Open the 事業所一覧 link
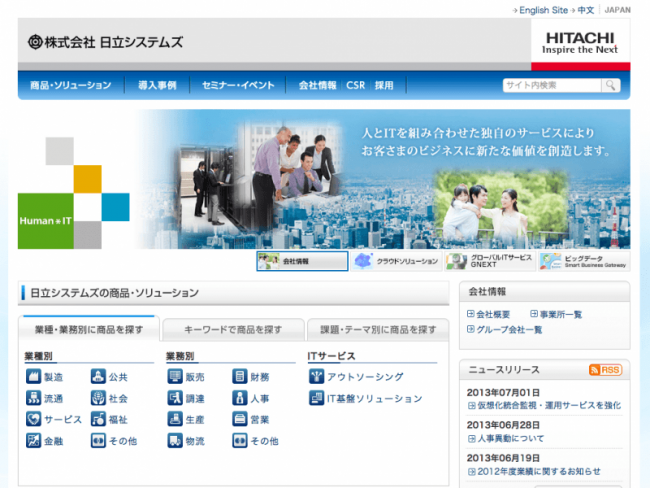The image size is (650, 488). coord(560,314)
